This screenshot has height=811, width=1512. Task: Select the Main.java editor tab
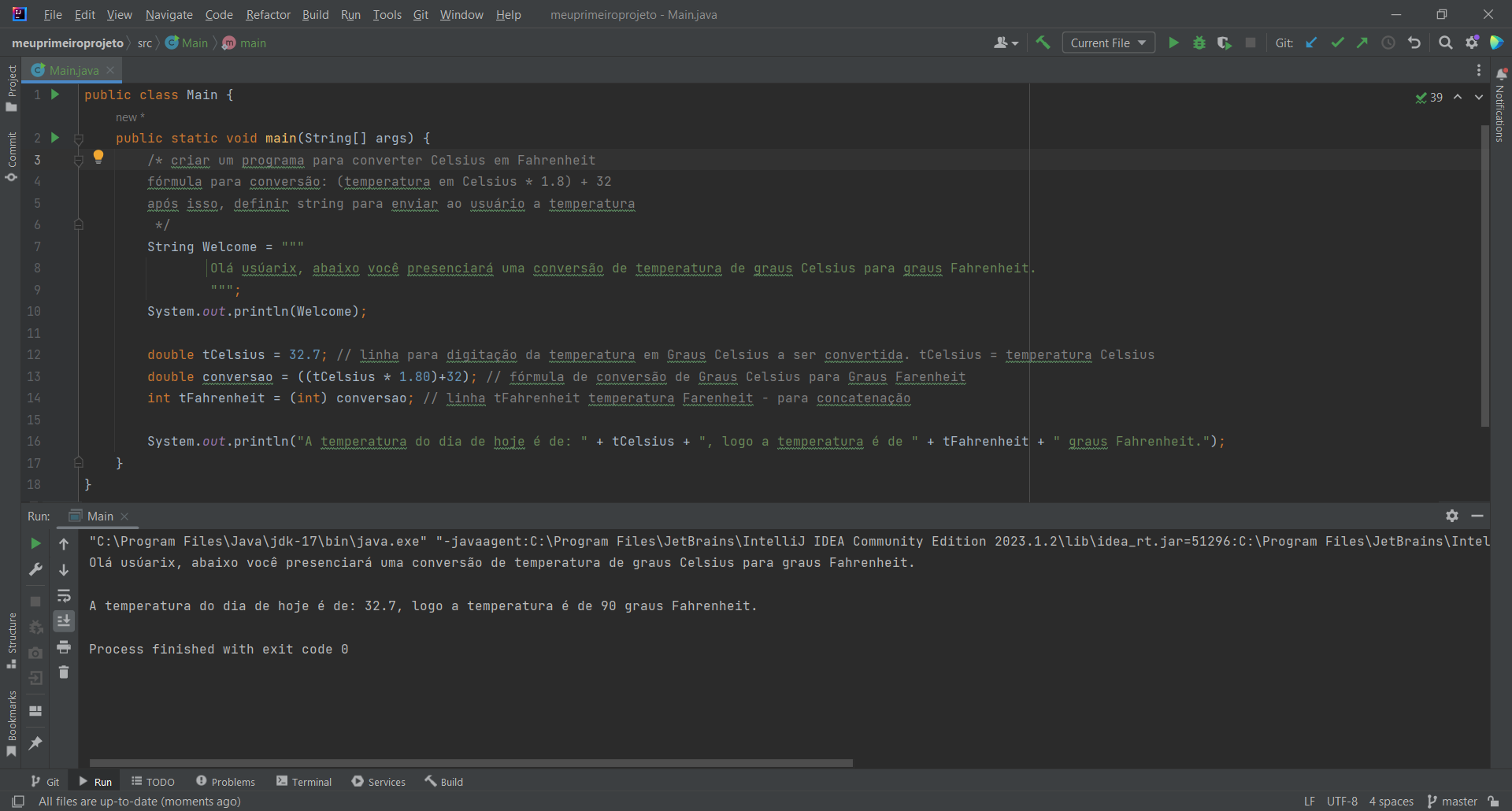(73, 70)
